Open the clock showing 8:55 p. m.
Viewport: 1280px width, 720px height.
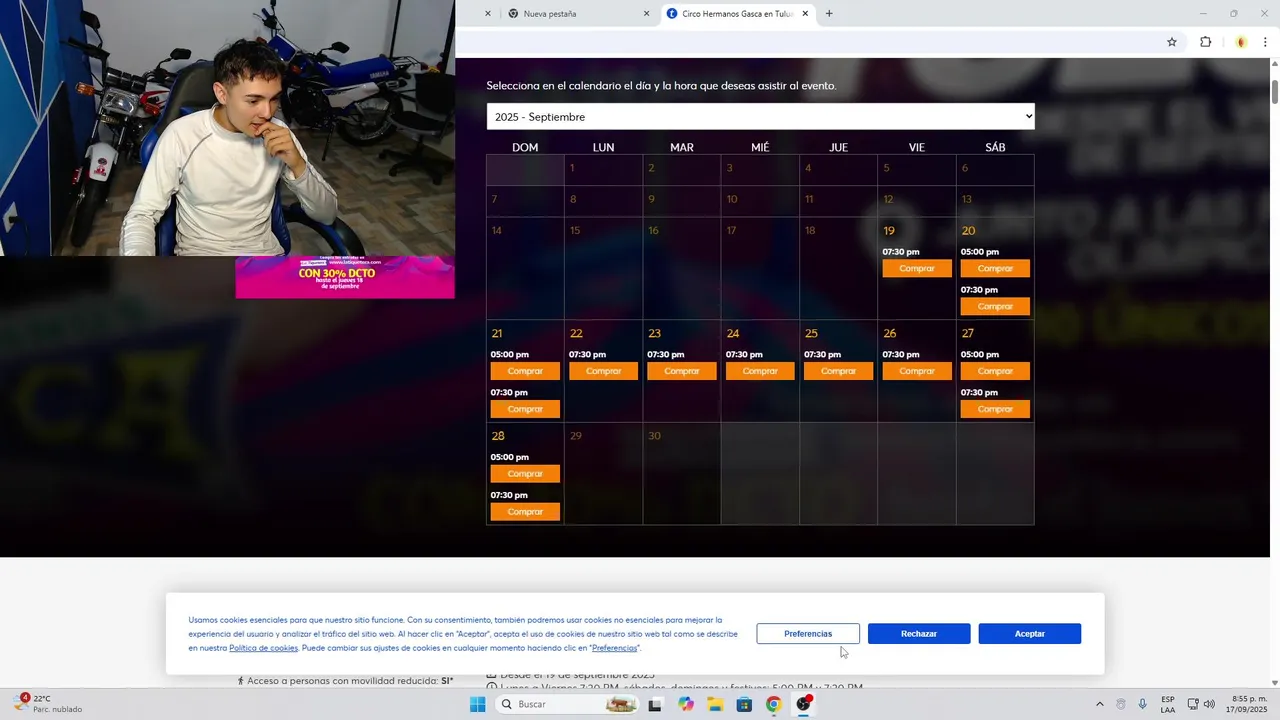(1249, 704)
